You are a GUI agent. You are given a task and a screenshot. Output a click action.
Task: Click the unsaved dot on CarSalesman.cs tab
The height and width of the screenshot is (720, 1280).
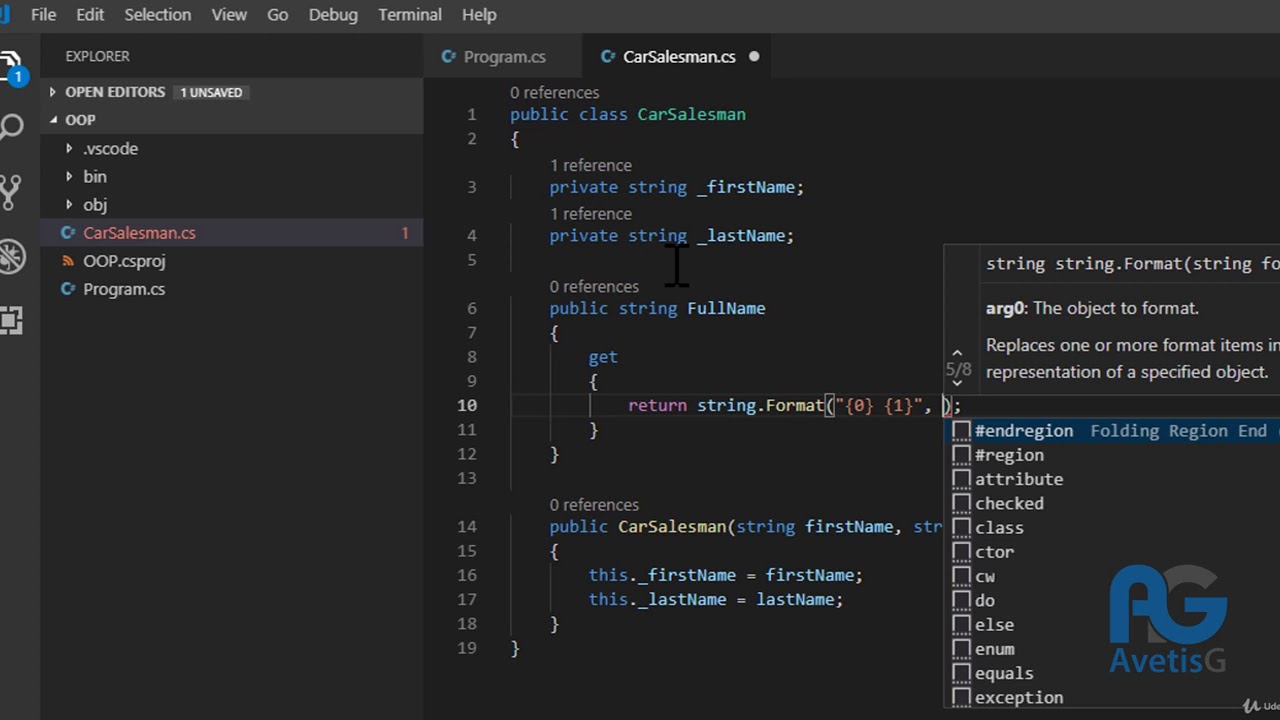[754, 57]
